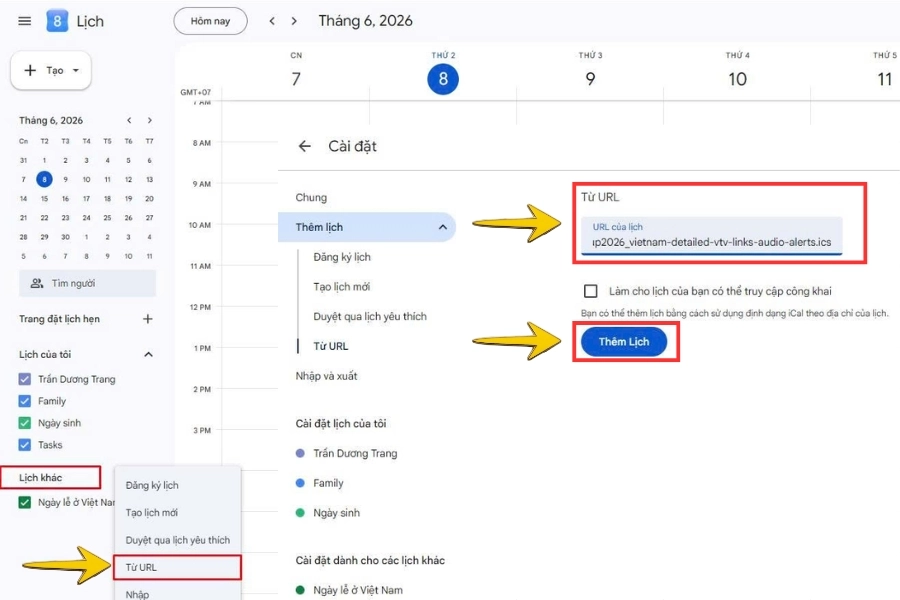Add a new Trang đặt lịch hẹn

point(148,319)
